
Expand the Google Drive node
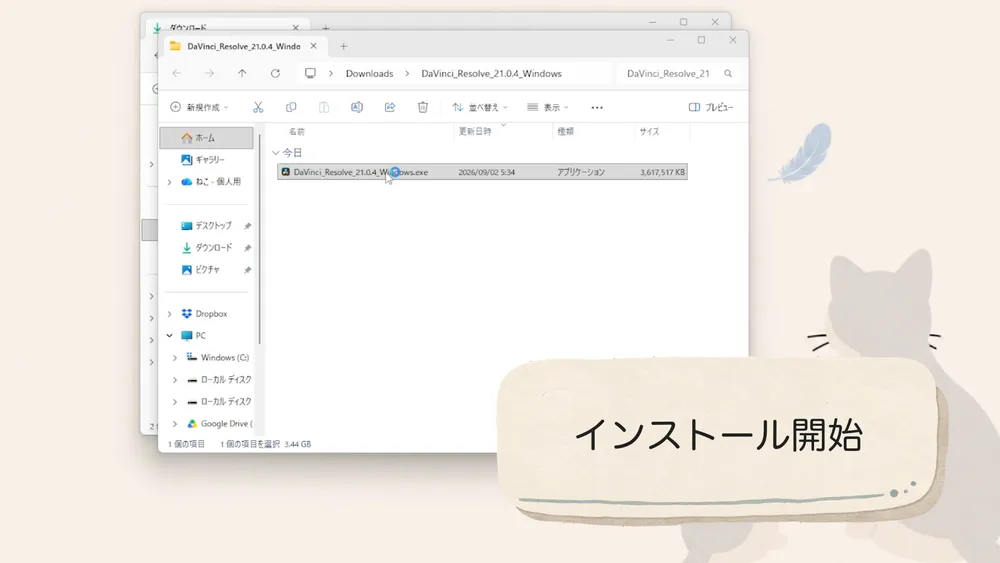(175, 424)
